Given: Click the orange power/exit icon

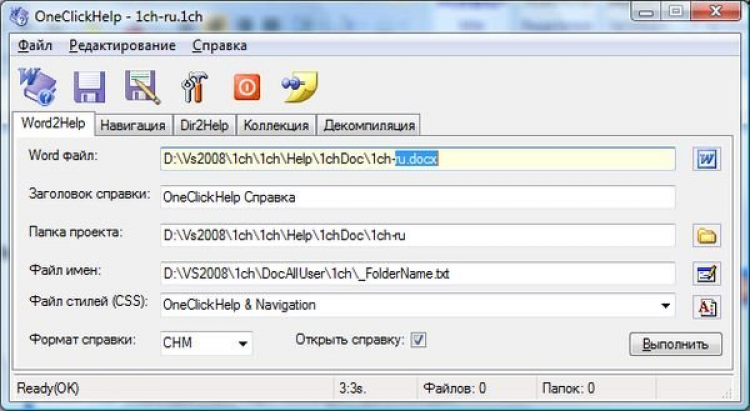Looking at the screenshot, I should click(247, 87).
